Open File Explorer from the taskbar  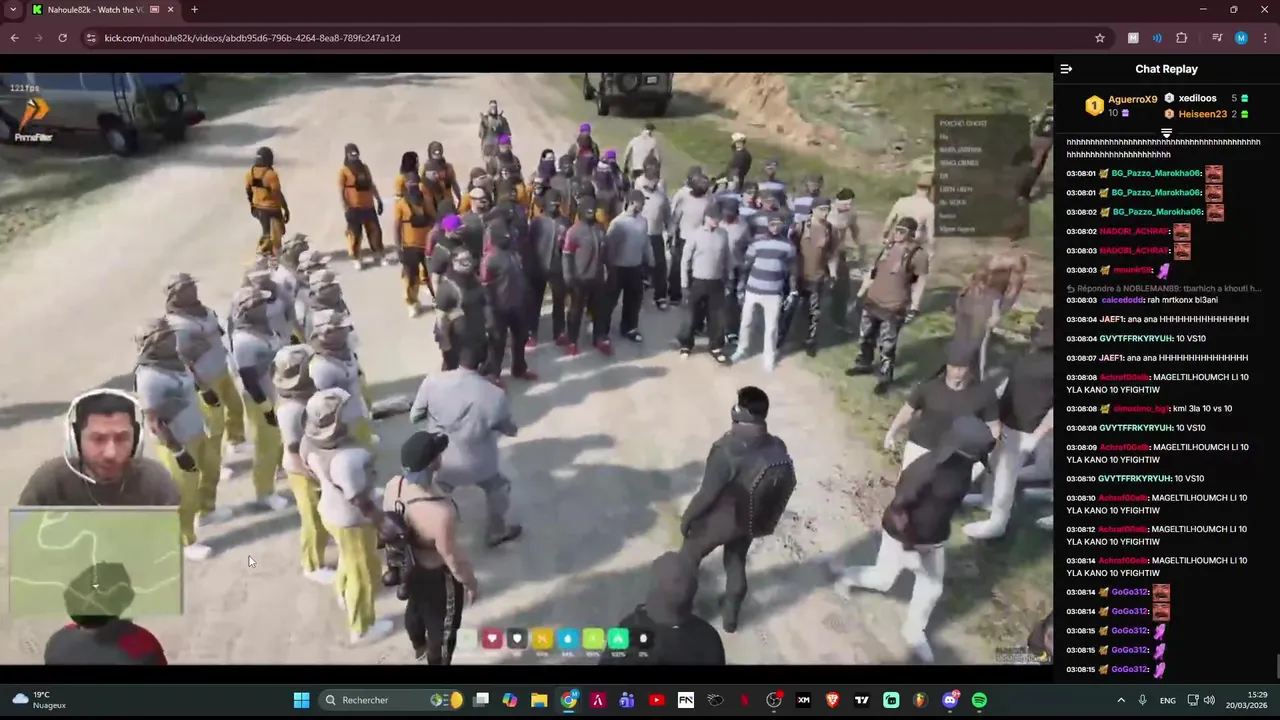click(539, 700)
